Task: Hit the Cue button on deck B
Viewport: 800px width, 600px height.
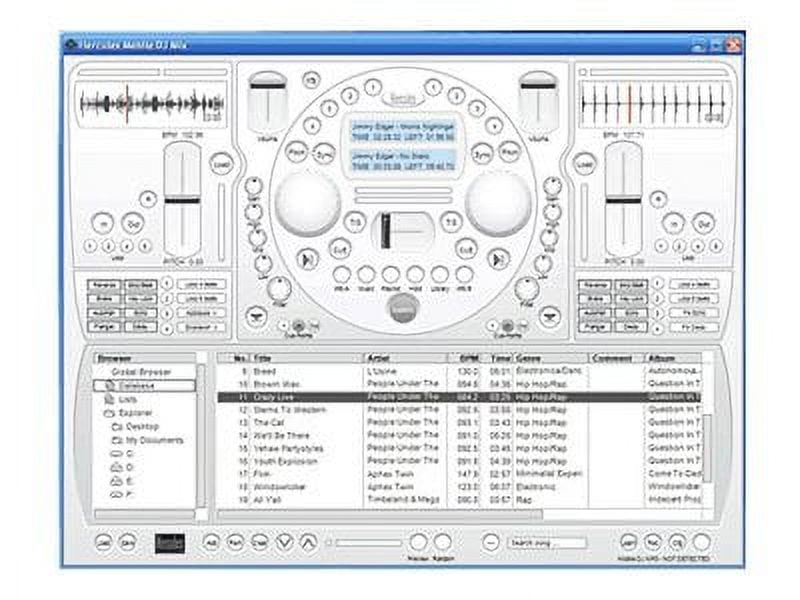Action: 465,249
